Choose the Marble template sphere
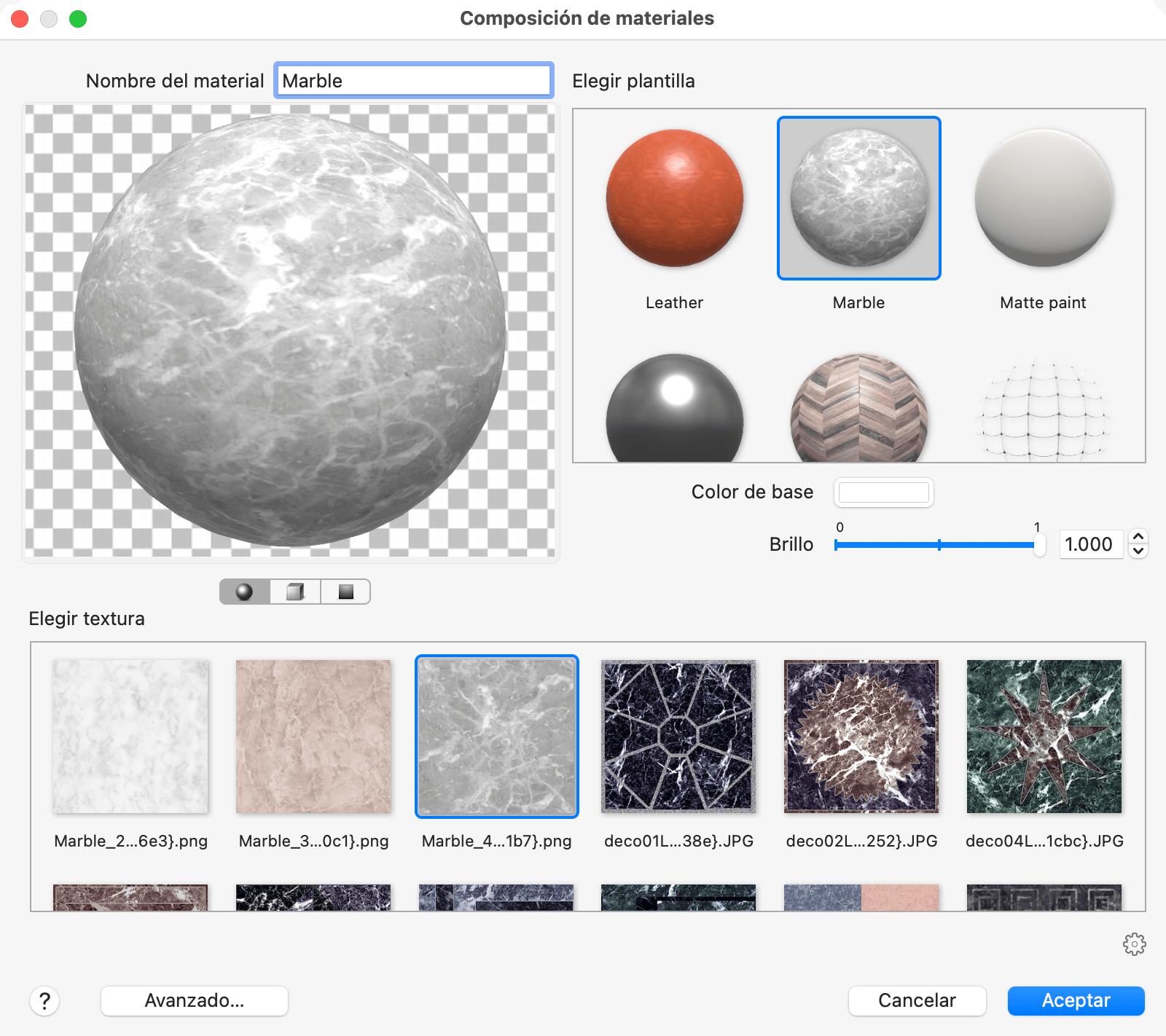 coord(859,198)
